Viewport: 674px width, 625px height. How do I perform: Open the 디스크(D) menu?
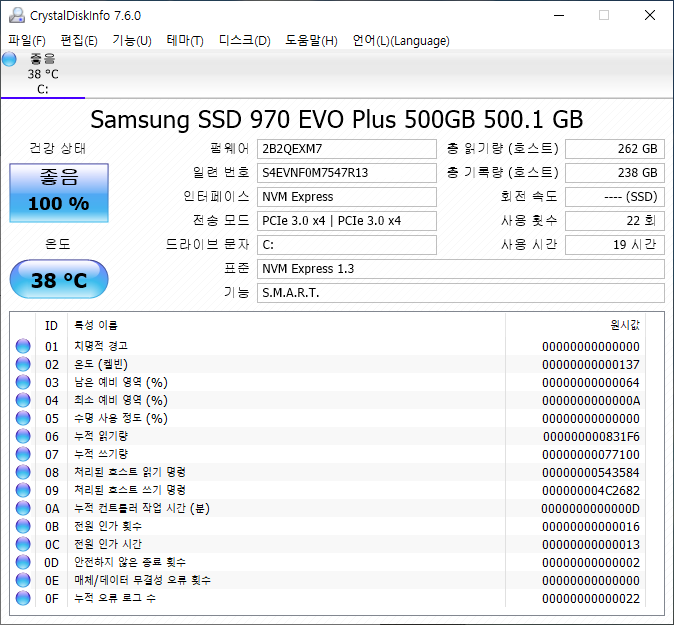[x=245, y=41]
